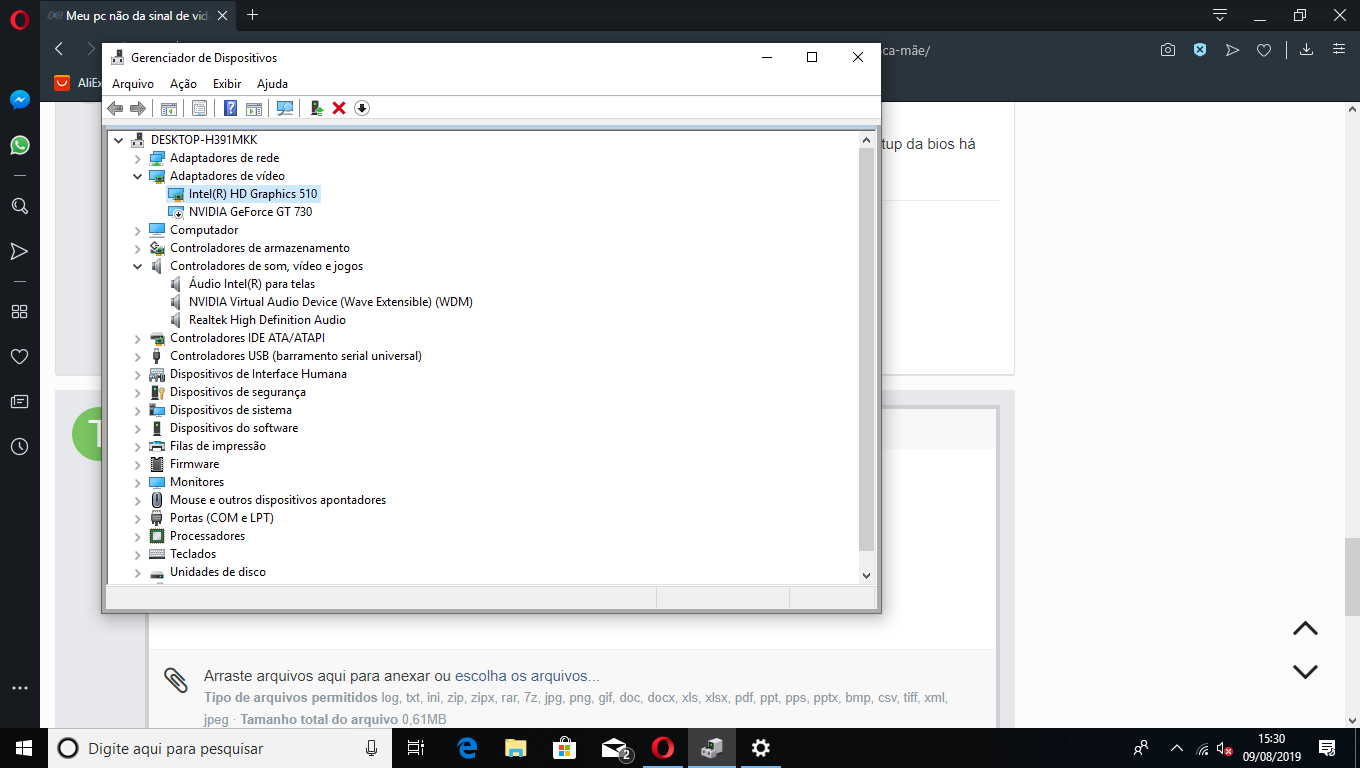Viewport: 1360px width, 768px height.
Task: Open bookmarks heart icon in Opera sidebar
Action: tap(19, 356)
